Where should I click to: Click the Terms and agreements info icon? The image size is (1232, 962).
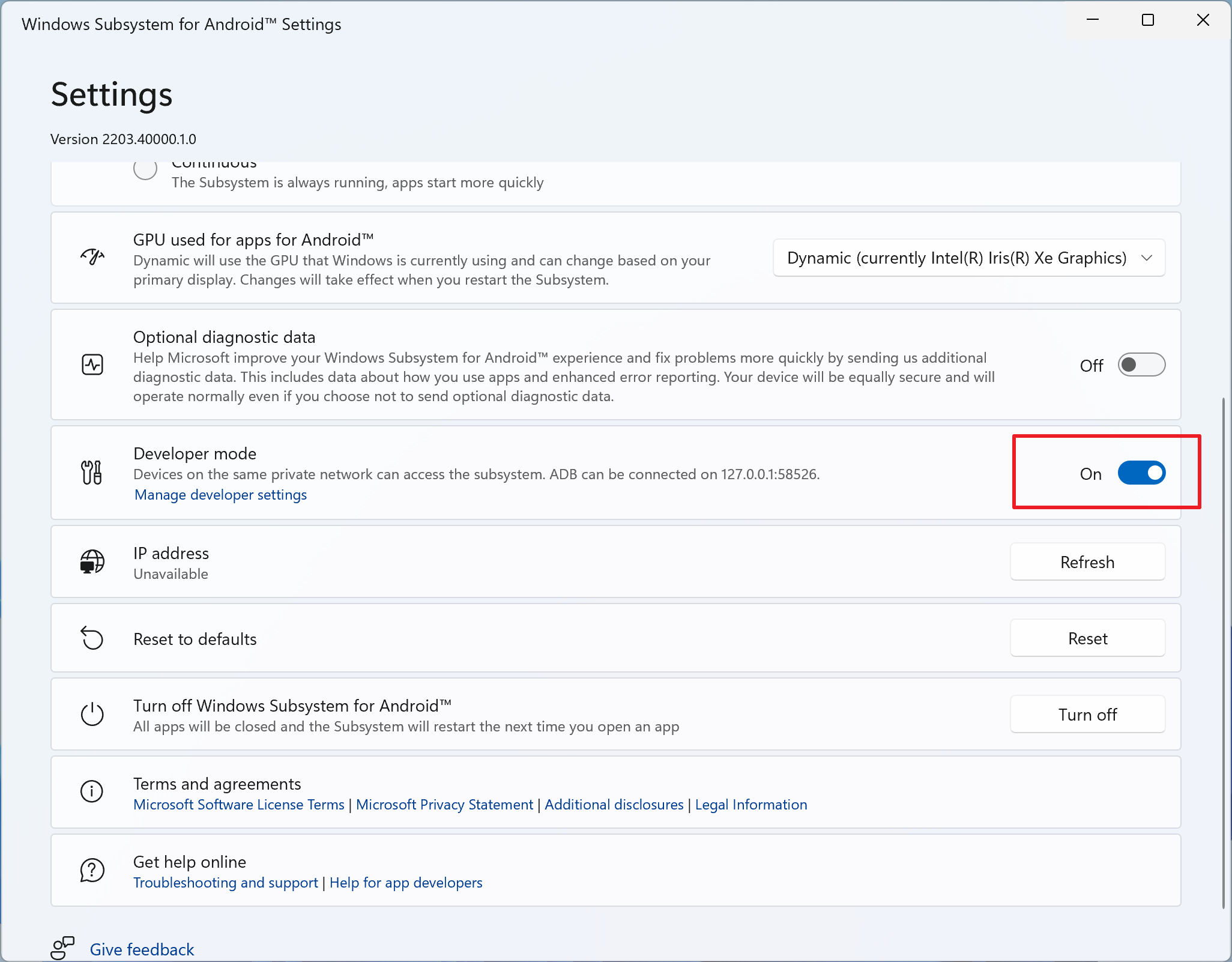click(92, 791)
